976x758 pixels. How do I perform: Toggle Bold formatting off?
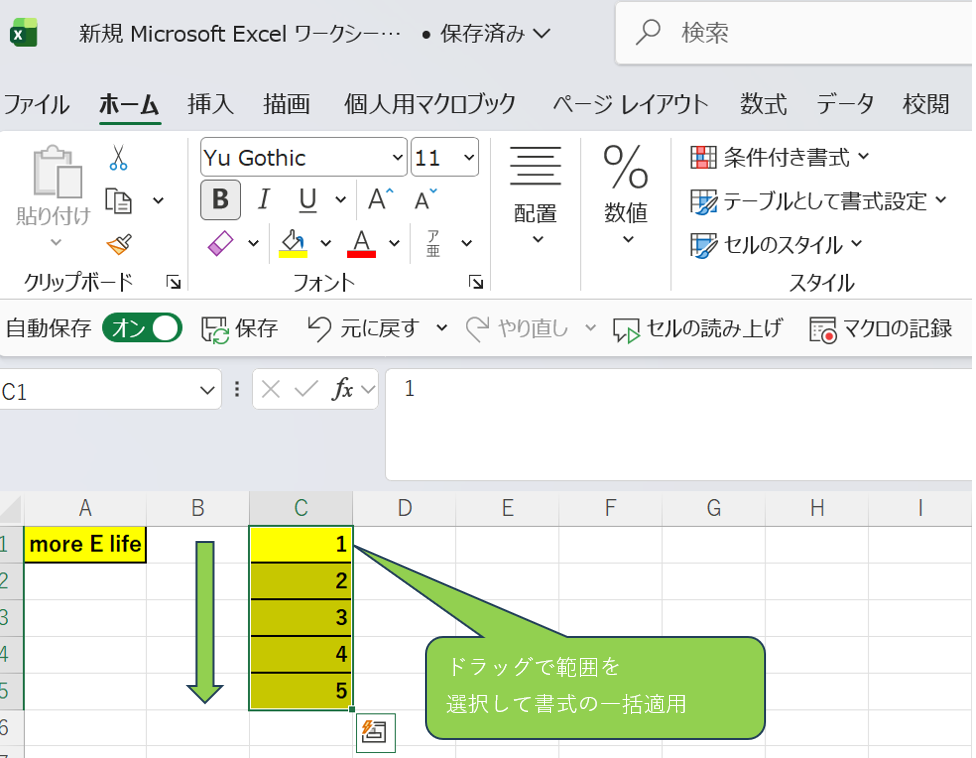[x=220, y=200]
